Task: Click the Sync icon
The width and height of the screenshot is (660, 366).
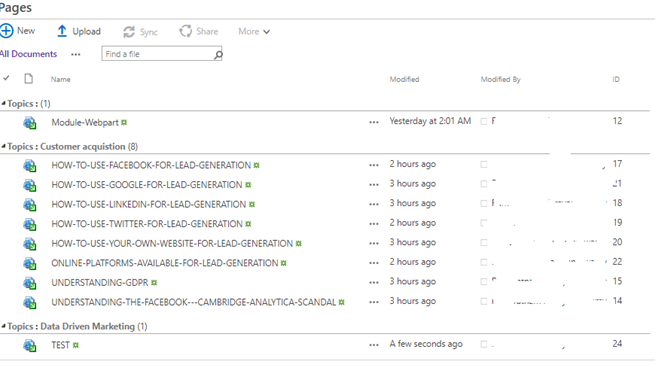Action: tap(129, 32)
